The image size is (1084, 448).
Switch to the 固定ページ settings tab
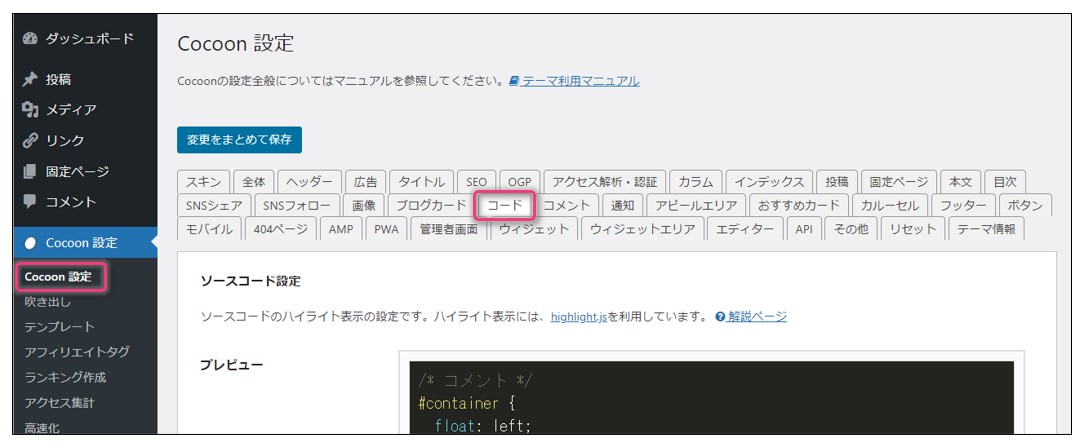[899, 182]
